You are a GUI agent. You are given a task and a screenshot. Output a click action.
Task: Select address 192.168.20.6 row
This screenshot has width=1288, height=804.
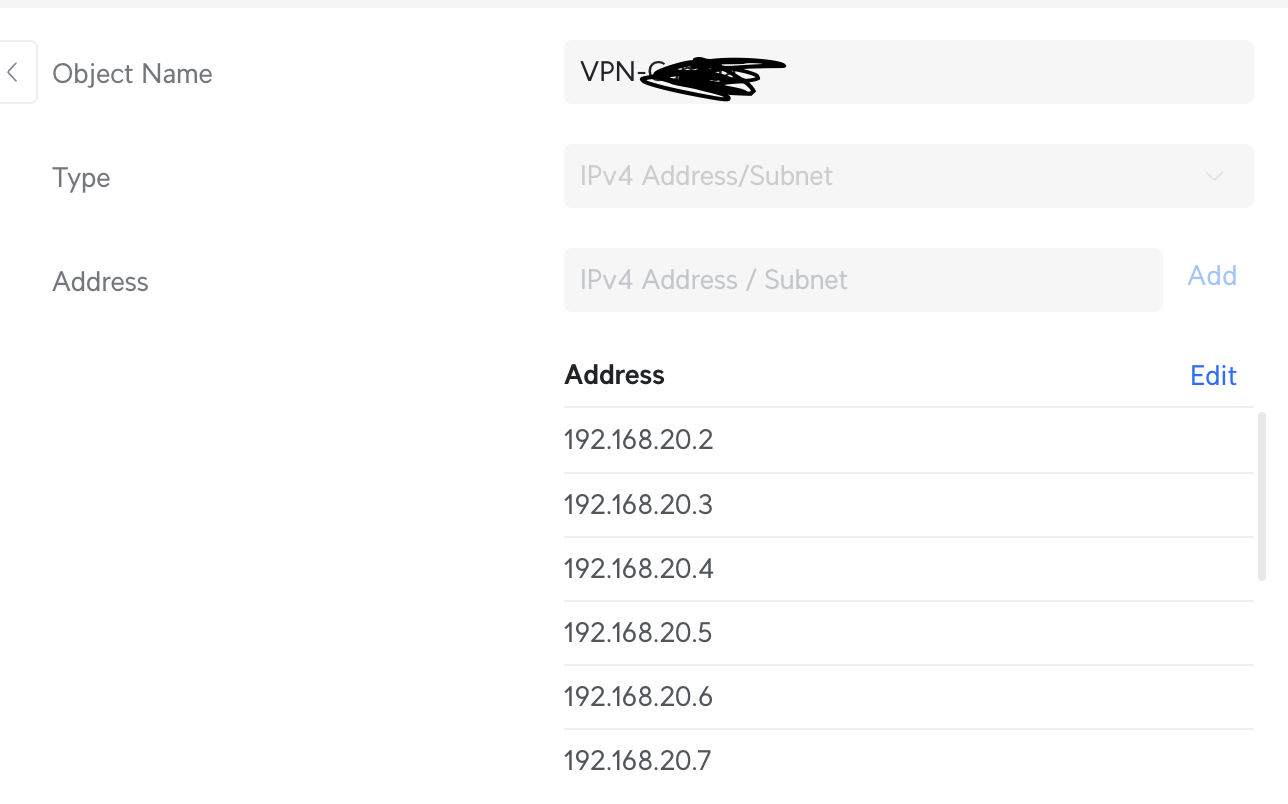(908, 697)
